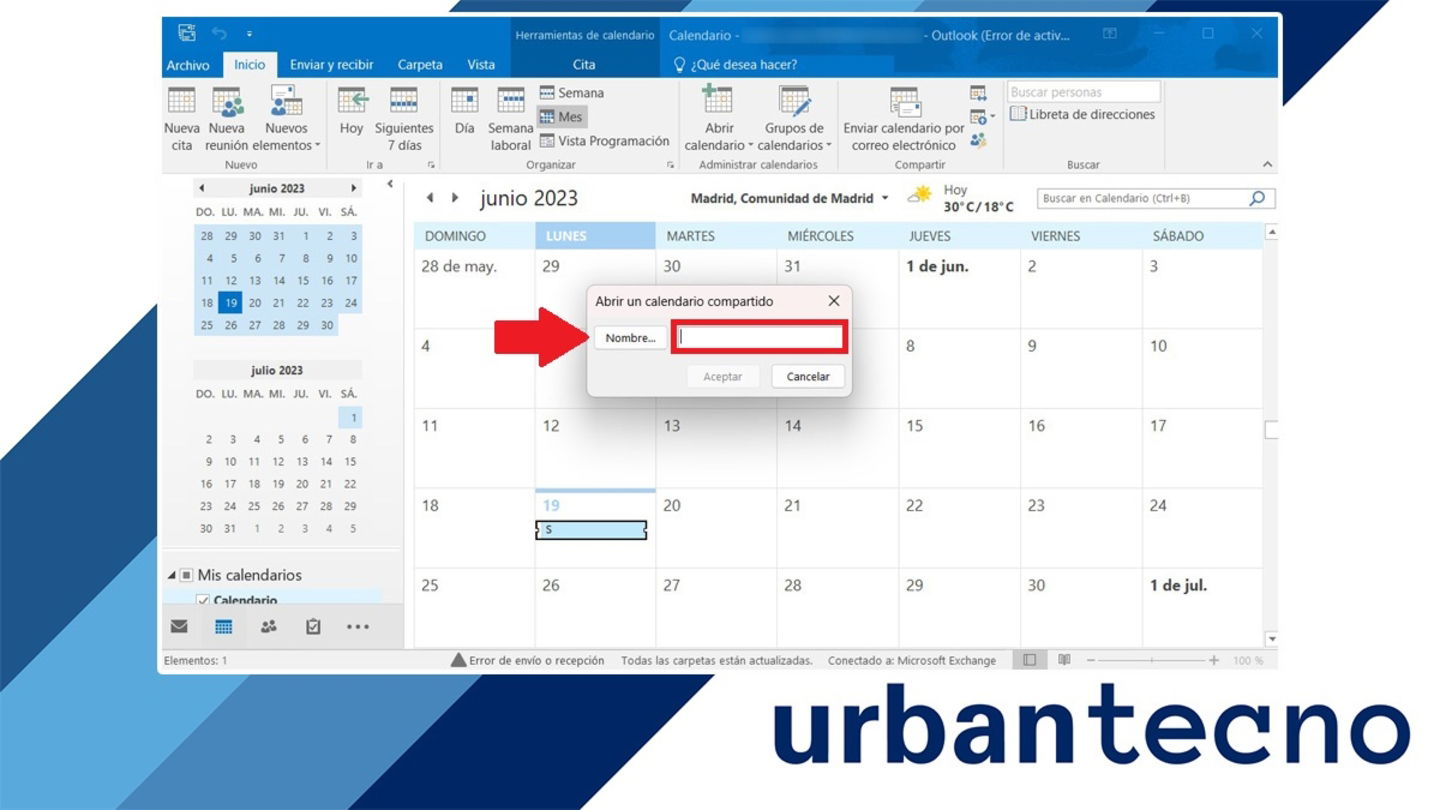Toggle the Calendario checkbox
The height and width of the screenshot is (810, 1440).
pos(203,601)
